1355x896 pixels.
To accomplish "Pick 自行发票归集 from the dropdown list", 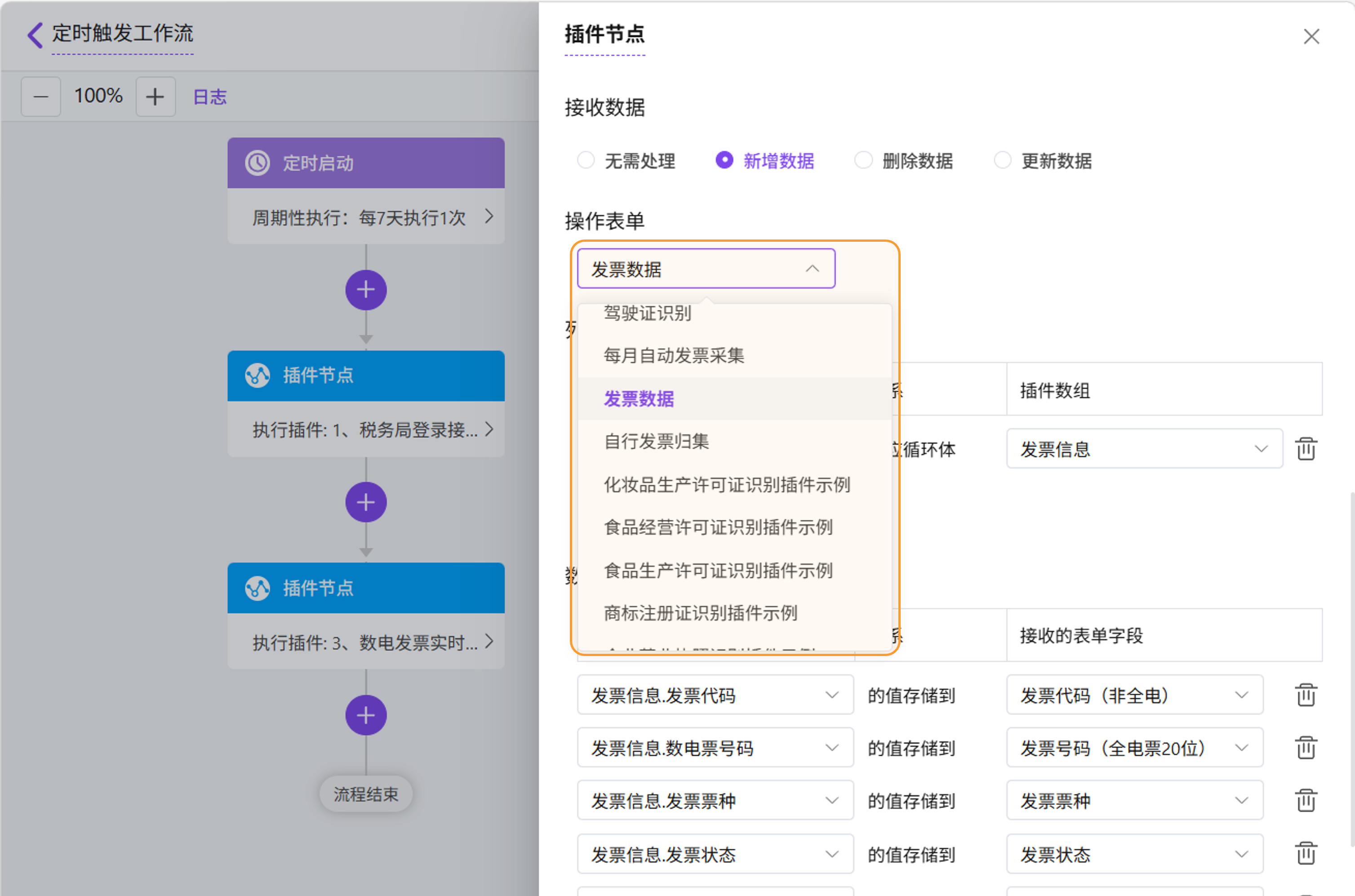I will click(657, 441).
